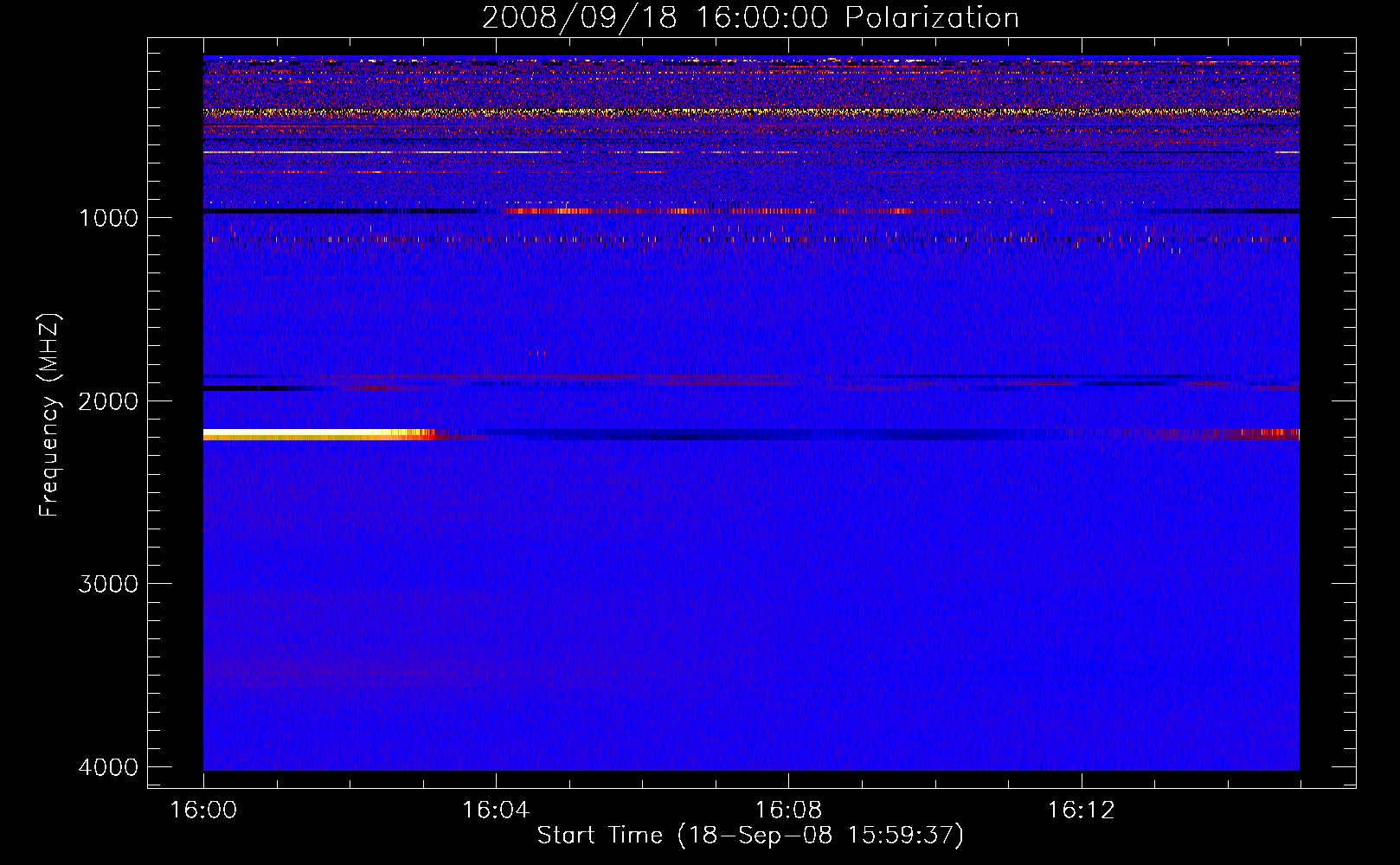Click the 16:12 time tick label
Screen dimensions: 1400x865
(1081, 811)
